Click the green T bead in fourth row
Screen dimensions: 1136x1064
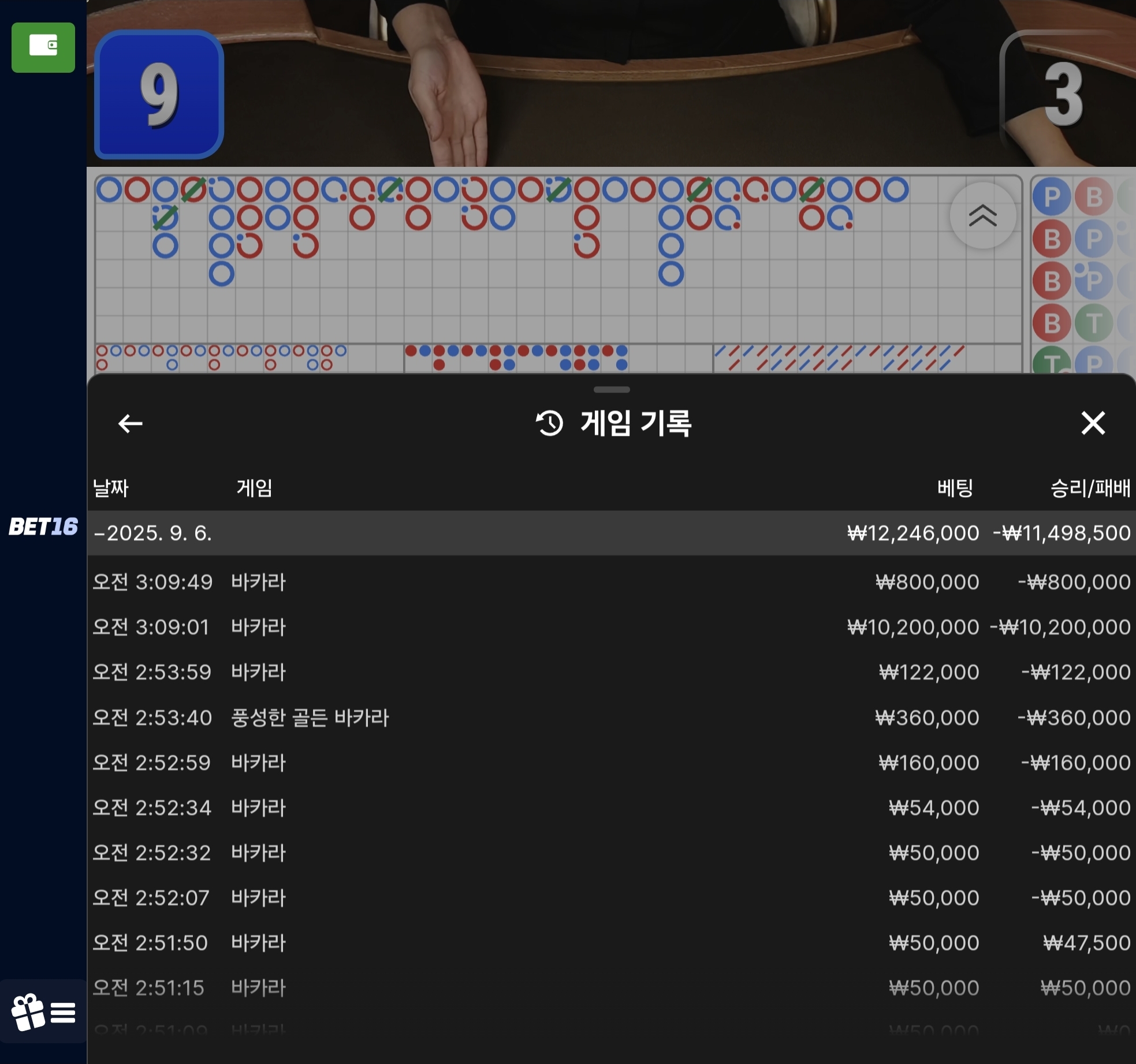[1093, 322]
